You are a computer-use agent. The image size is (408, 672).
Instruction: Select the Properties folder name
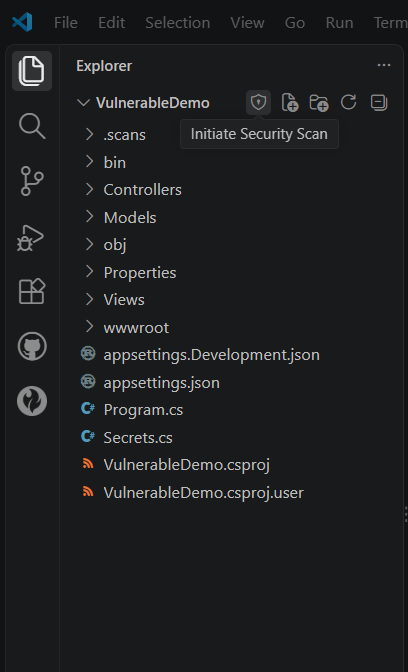(140, 273)
